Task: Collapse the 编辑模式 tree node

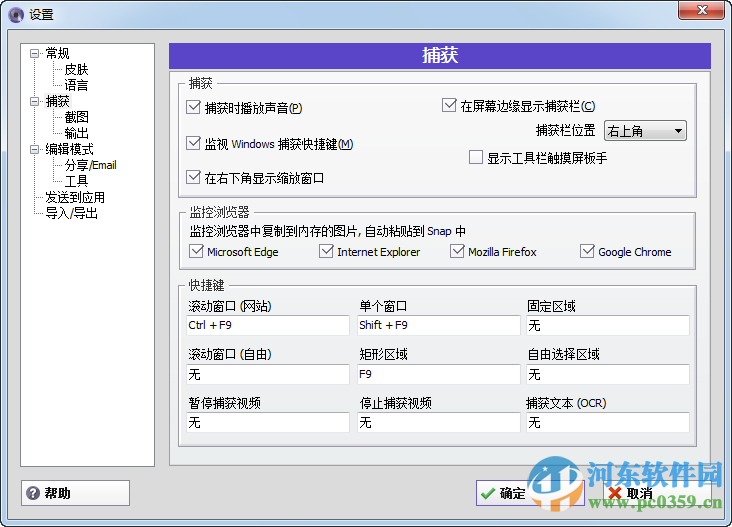Action: tap(34, 149)
